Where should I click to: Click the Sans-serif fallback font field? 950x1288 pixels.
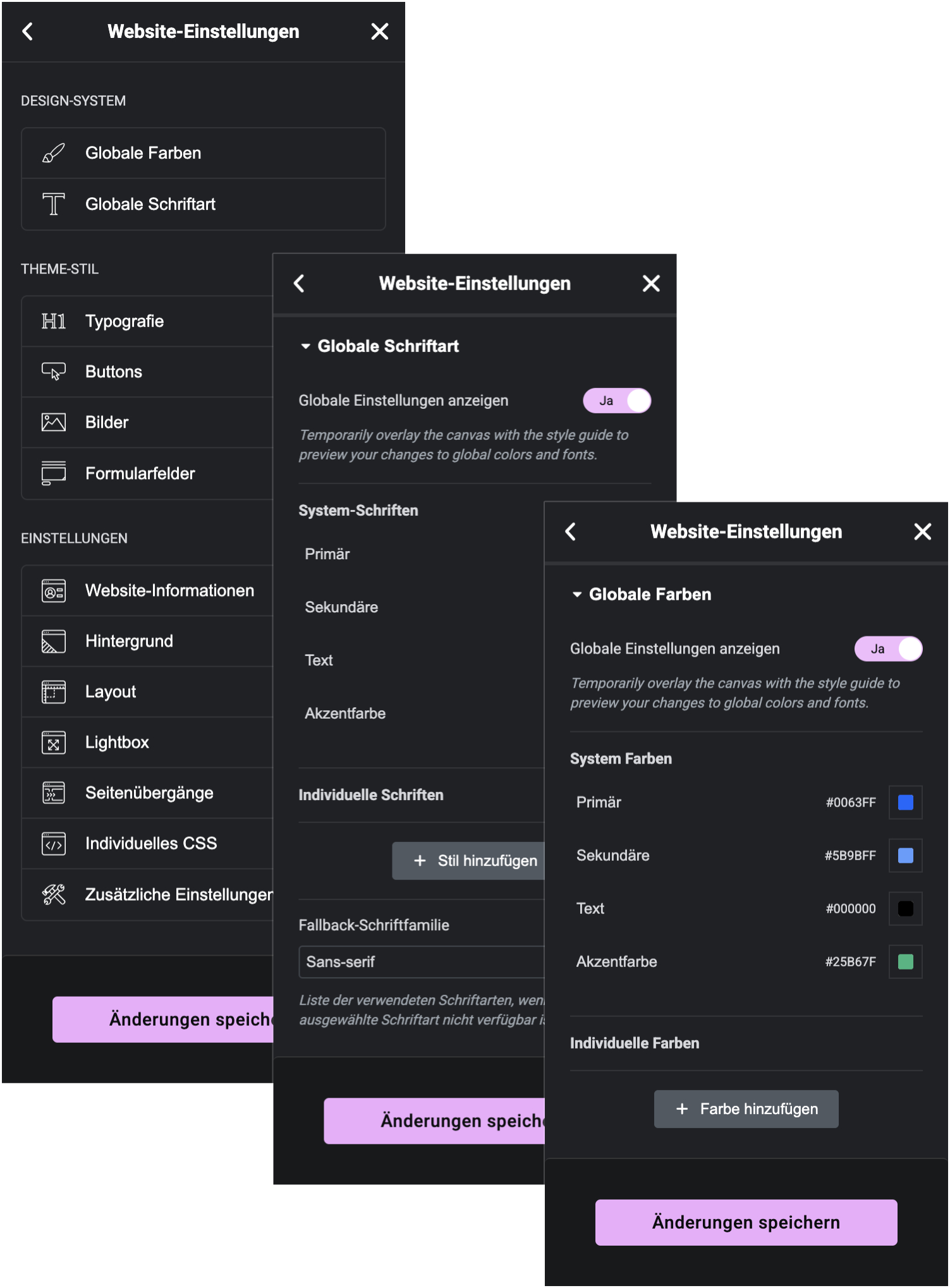(422, 962)
